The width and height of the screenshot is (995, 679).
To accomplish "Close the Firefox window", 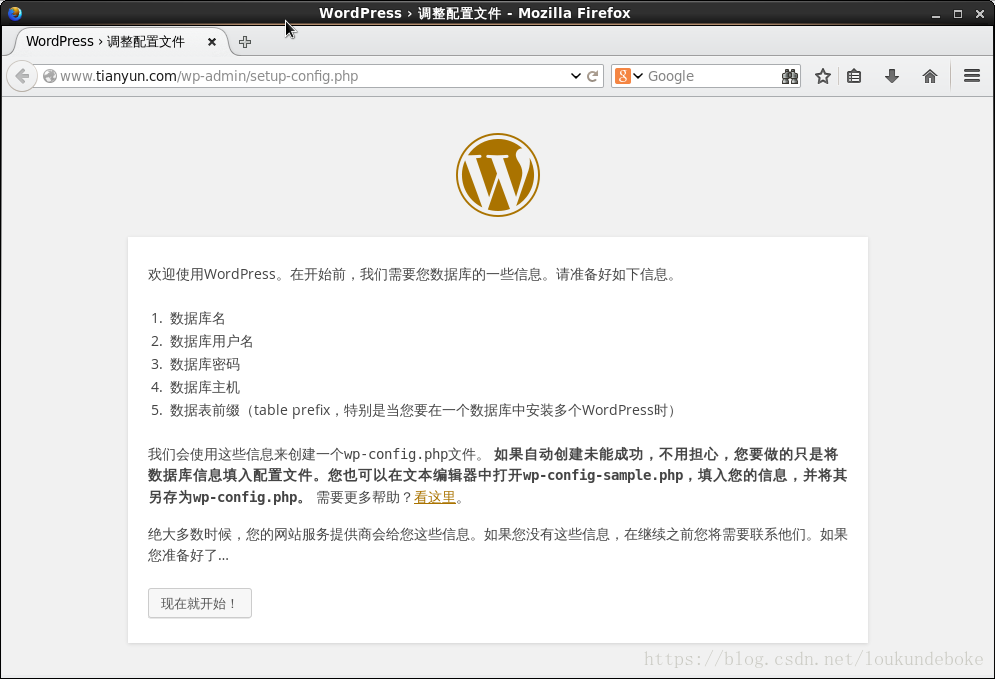I will [980, 14].
